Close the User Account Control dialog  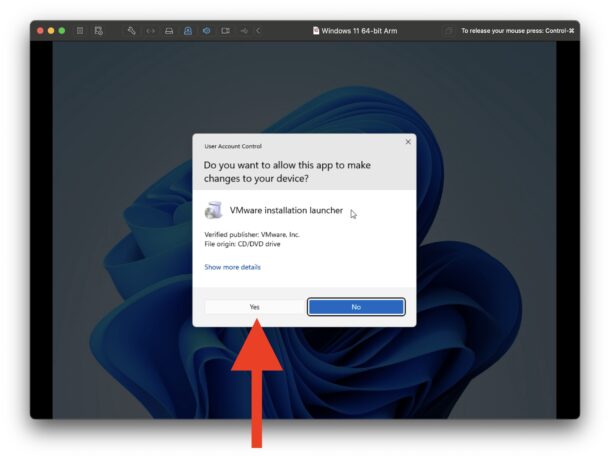click(x=408, y=142)
